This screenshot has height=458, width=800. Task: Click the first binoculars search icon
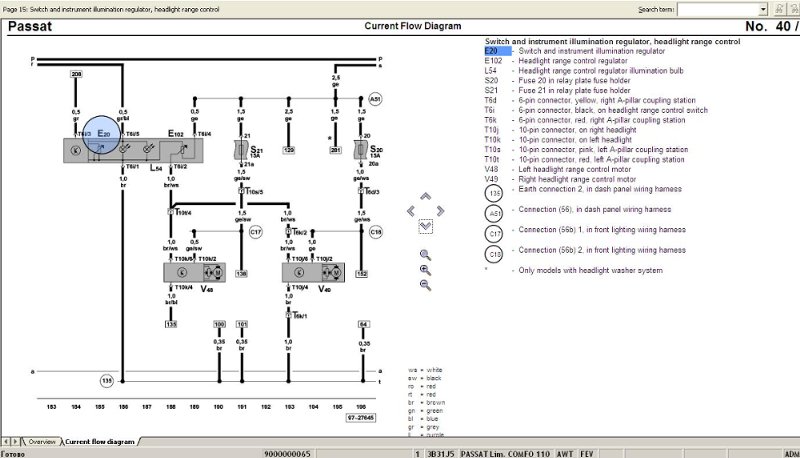pos(779,9)
